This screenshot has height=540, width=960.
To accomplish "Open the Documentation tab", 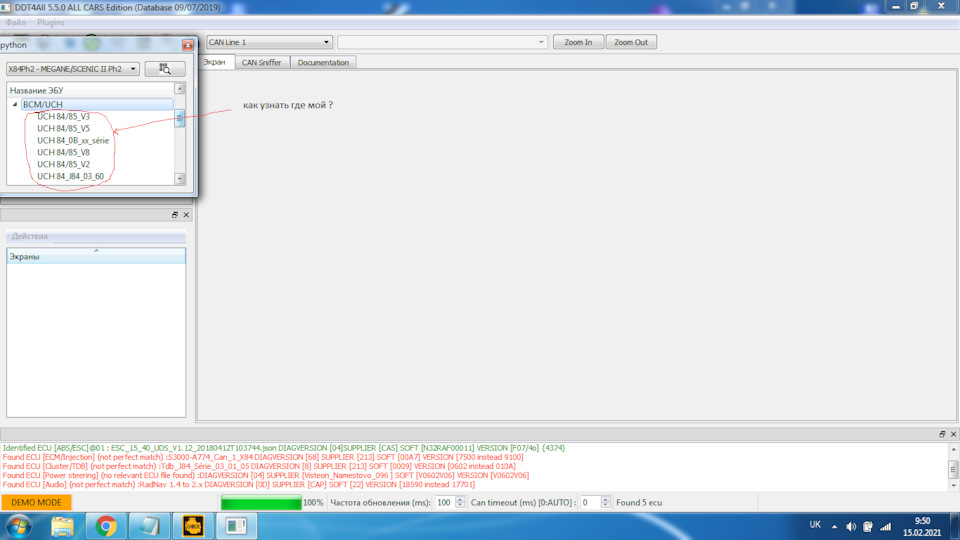I will pyautogui.click(x=323, y=62).
